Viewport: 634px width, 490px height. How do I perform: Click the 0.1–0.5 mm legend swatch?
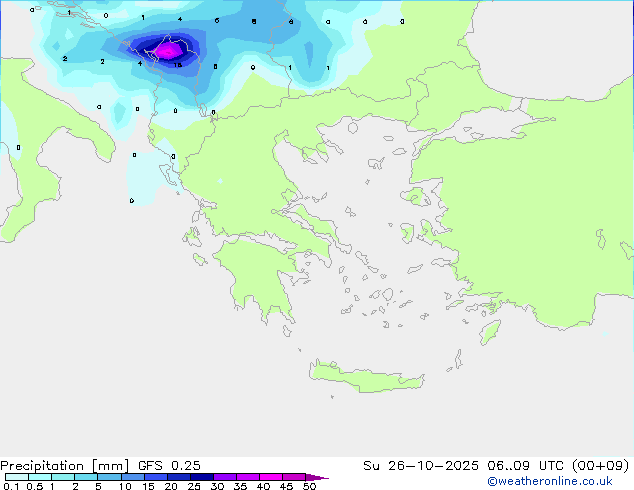click(x=17, y=477)
